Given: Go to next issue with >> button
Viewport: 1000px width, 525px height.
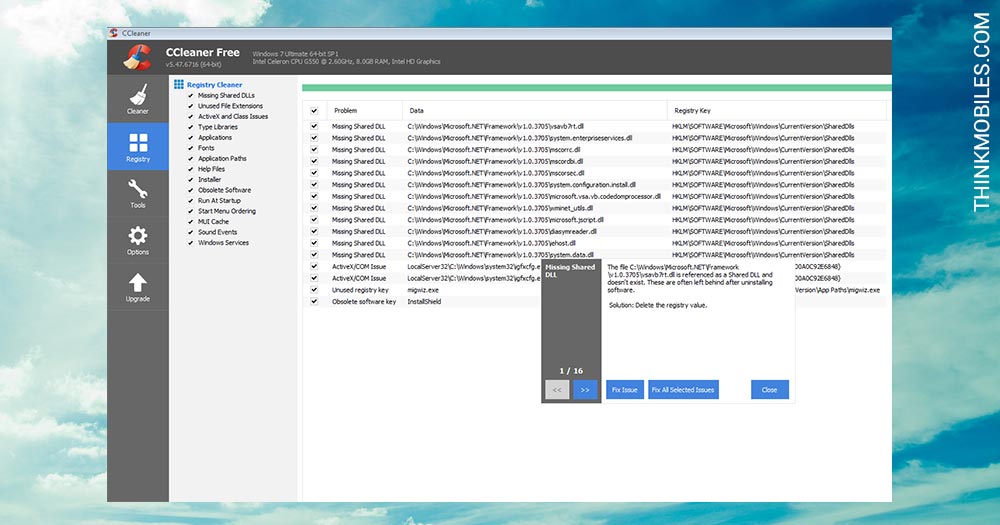Looking at the screenshot, I should 585,390.
